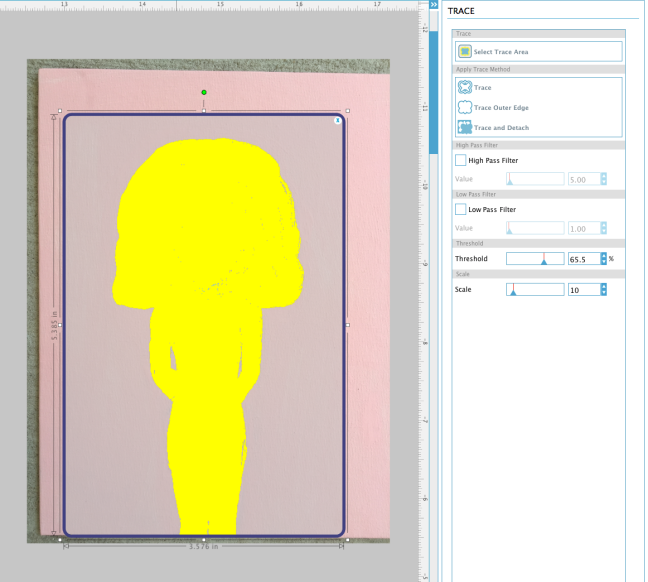
Task: Click the Select Trace Area label
Action: 501,52
